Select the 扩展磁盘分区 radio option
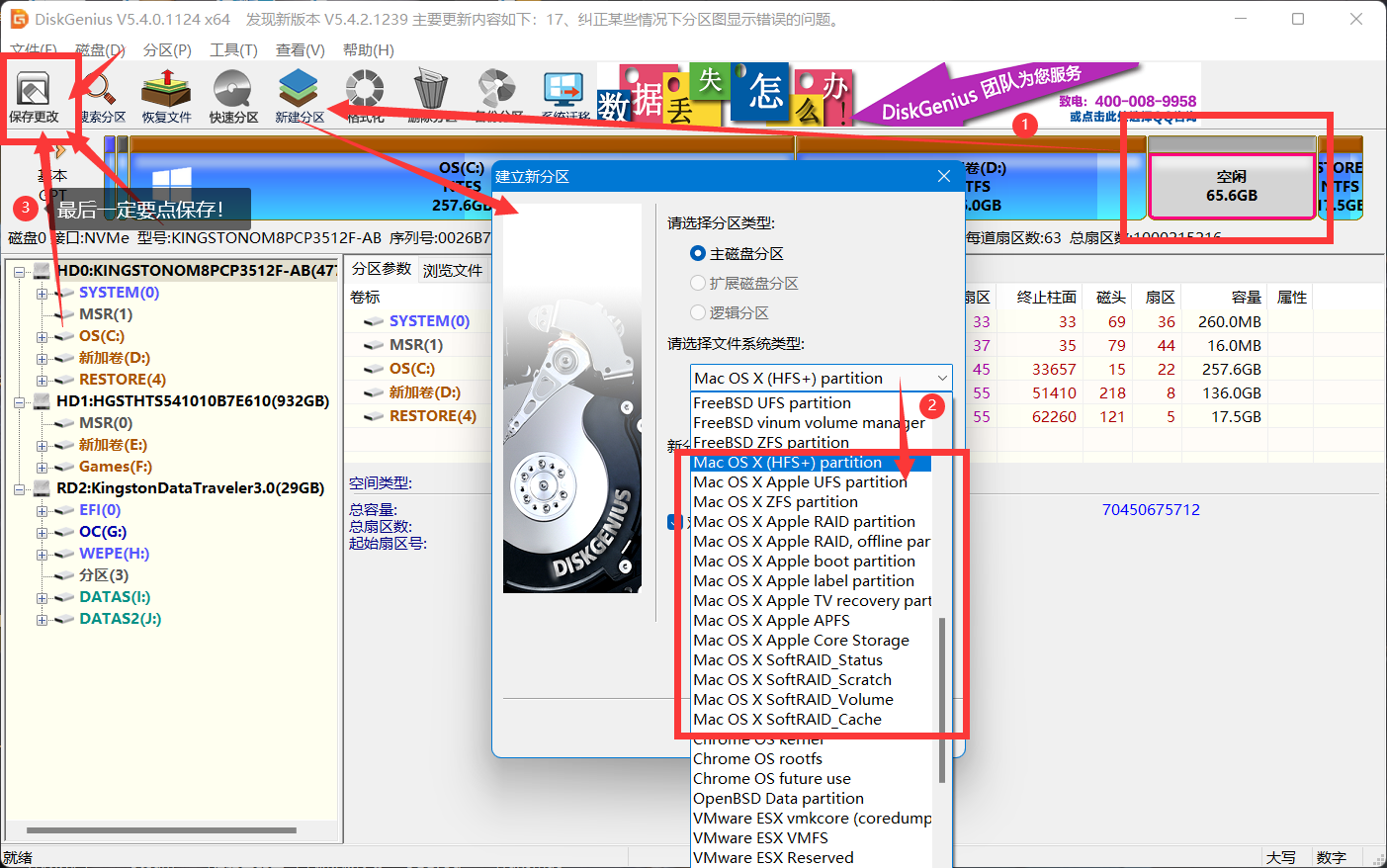This screenshot has width=1387, height=868. (x=698, y=284)
